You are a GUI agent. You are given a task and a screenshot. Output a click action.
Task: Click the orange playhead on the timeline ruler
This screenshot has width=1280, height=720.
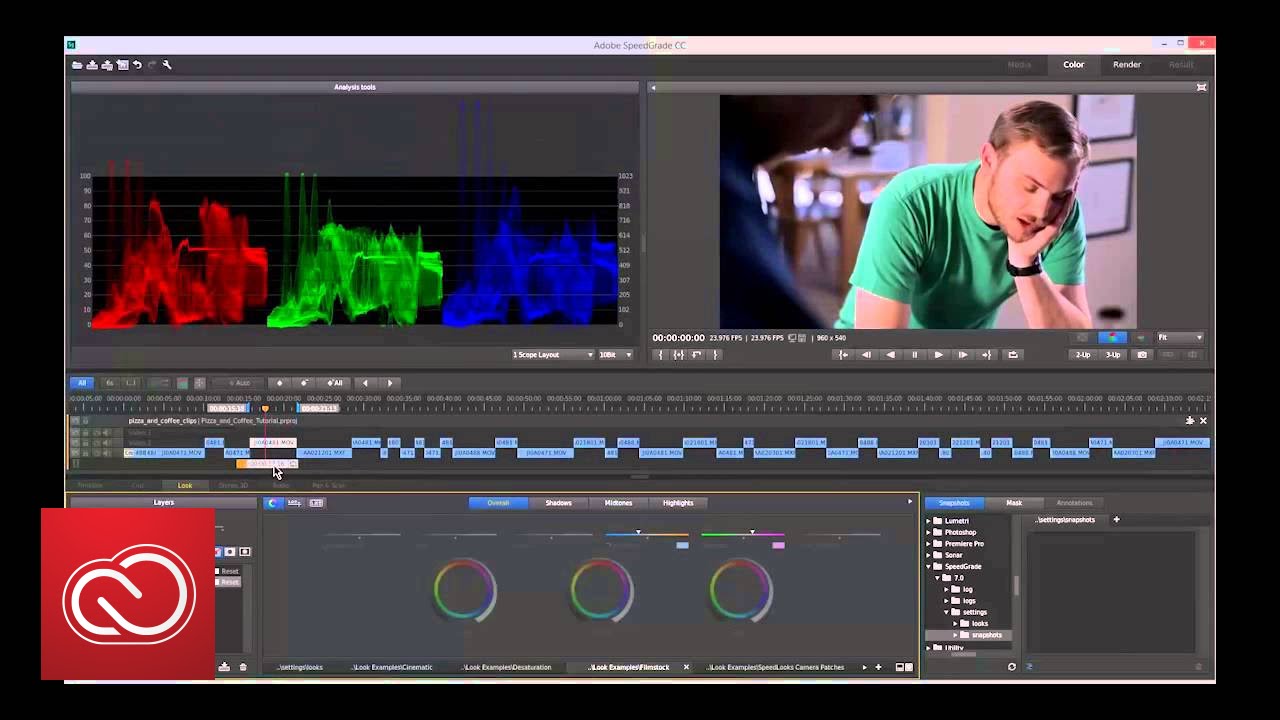click(265, 408)
